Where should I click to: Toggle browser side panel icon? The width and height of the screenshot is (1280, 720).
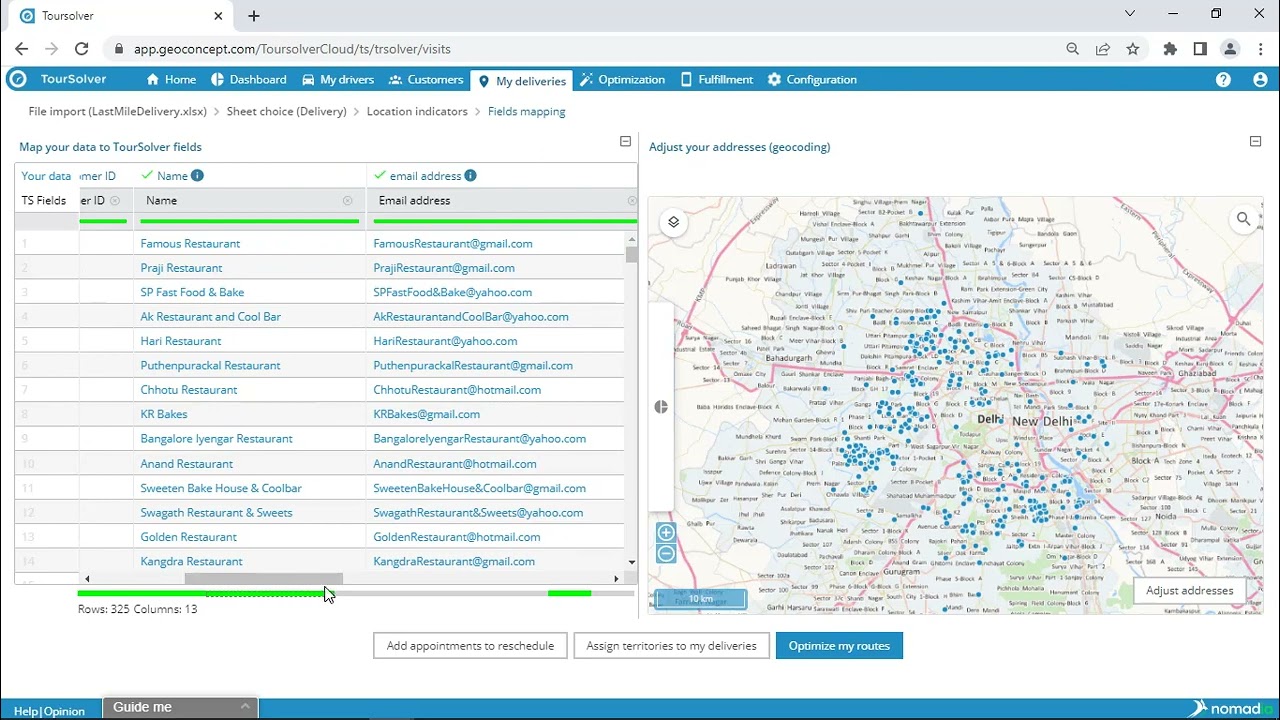click(x=1200, y=48)
